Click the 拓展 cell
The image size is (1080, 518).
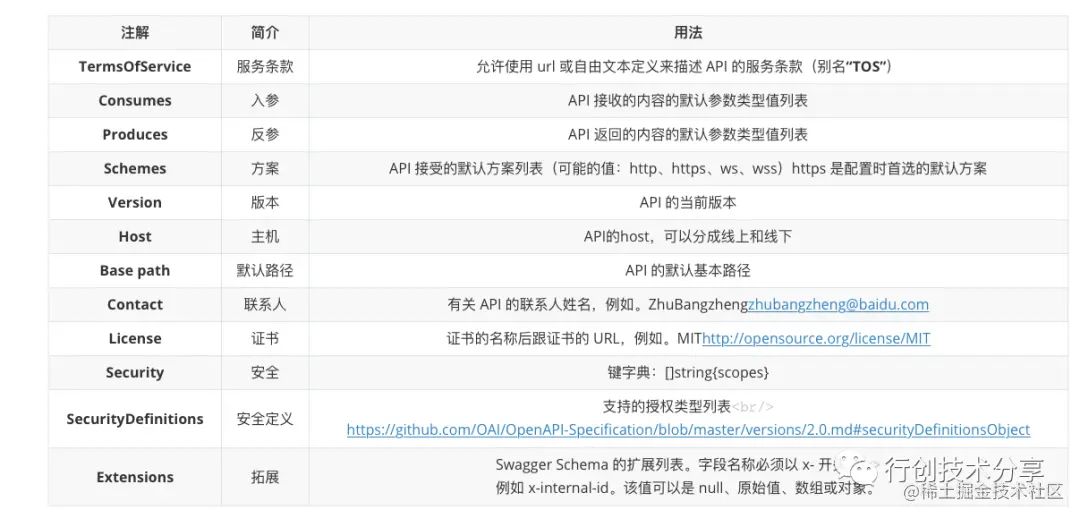(x=265, y=477)
